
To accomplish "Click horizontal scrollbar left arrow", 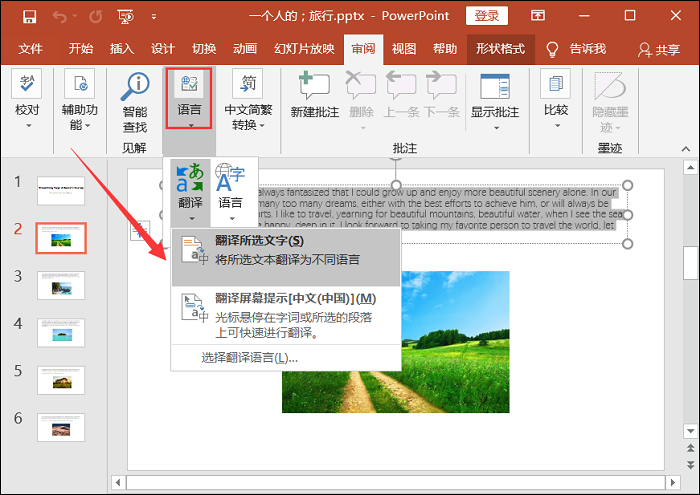I will pos(118,483).
